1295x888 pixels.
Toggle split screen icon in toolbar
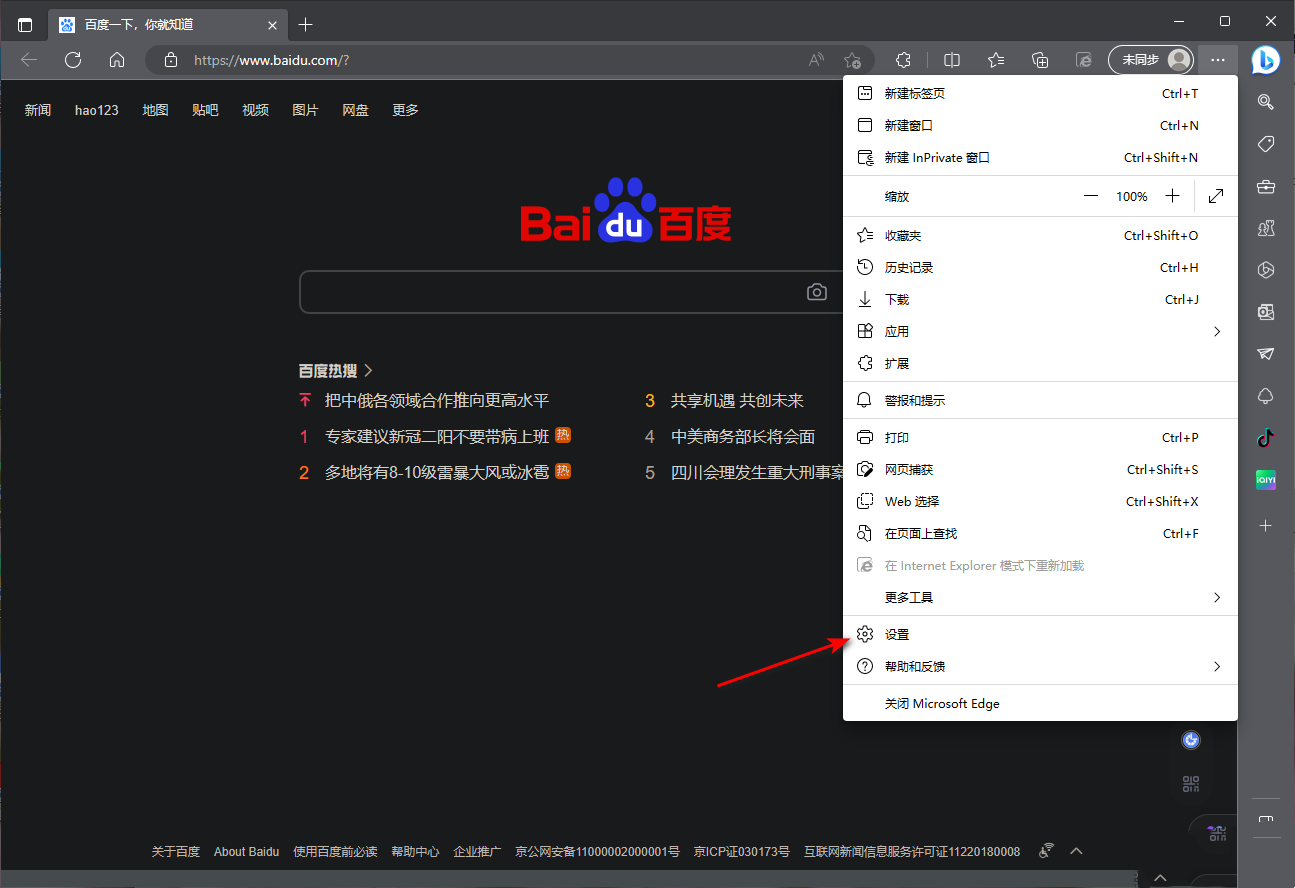click(x=952, y=60)
